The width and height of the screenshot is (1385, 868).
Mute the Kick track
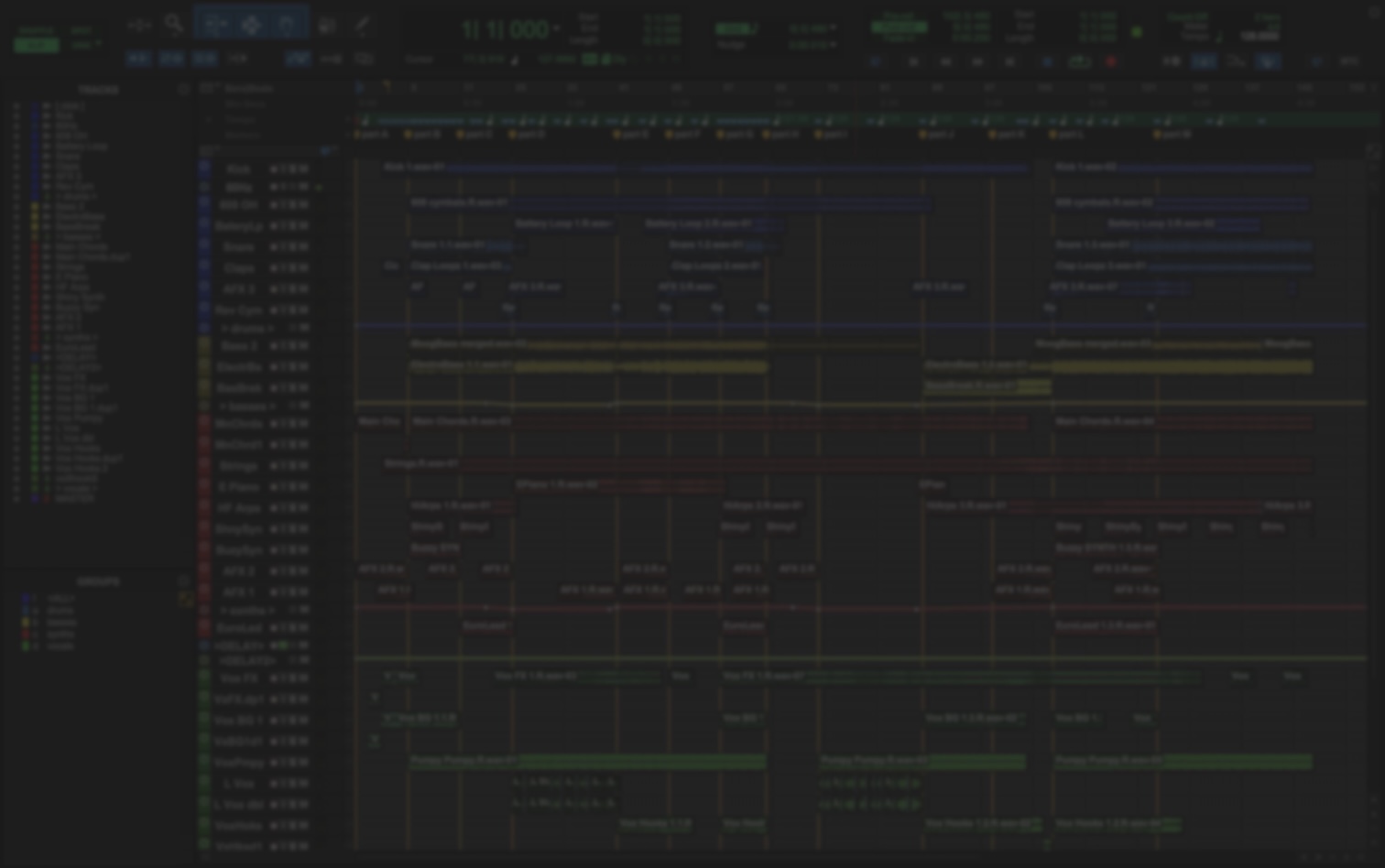[x=304, y=169]
